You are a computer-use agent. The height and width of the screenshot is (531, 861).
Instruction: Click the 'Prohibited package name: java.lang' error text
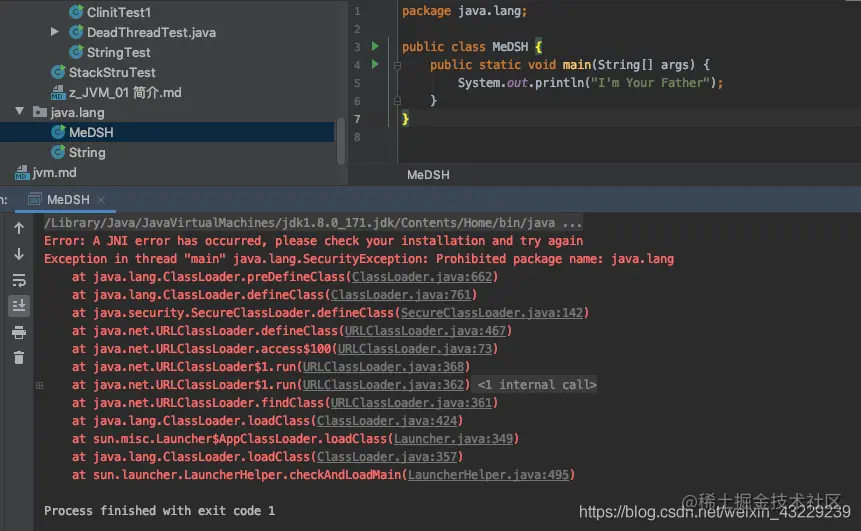point(555,259)
